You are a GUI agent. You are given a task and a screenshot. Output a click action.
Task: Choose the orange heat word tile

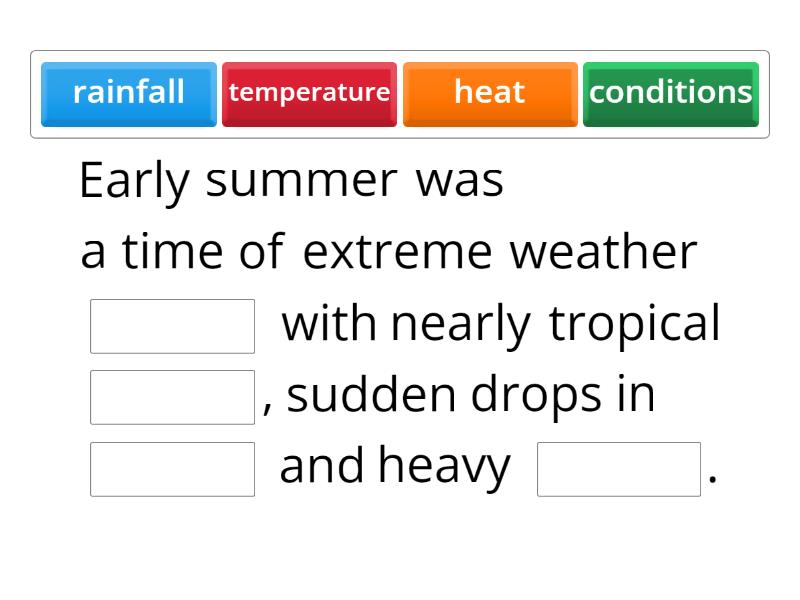[x=490, y=94]
